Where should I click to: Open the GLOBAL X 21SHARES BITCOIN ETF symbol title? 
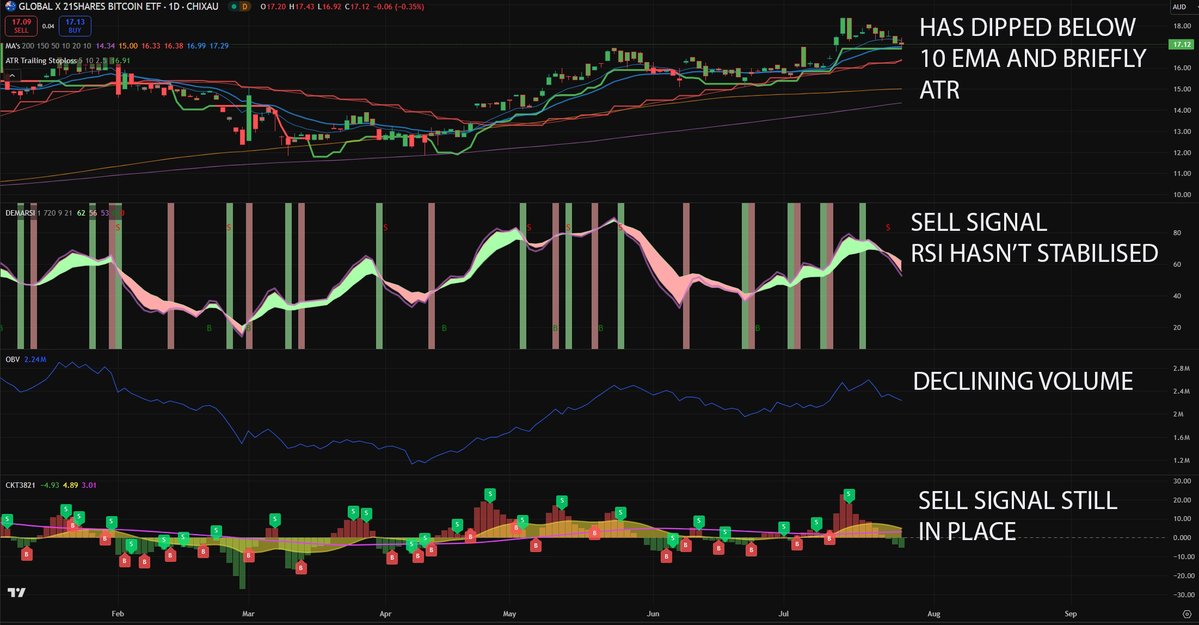(x=119, y=7)
